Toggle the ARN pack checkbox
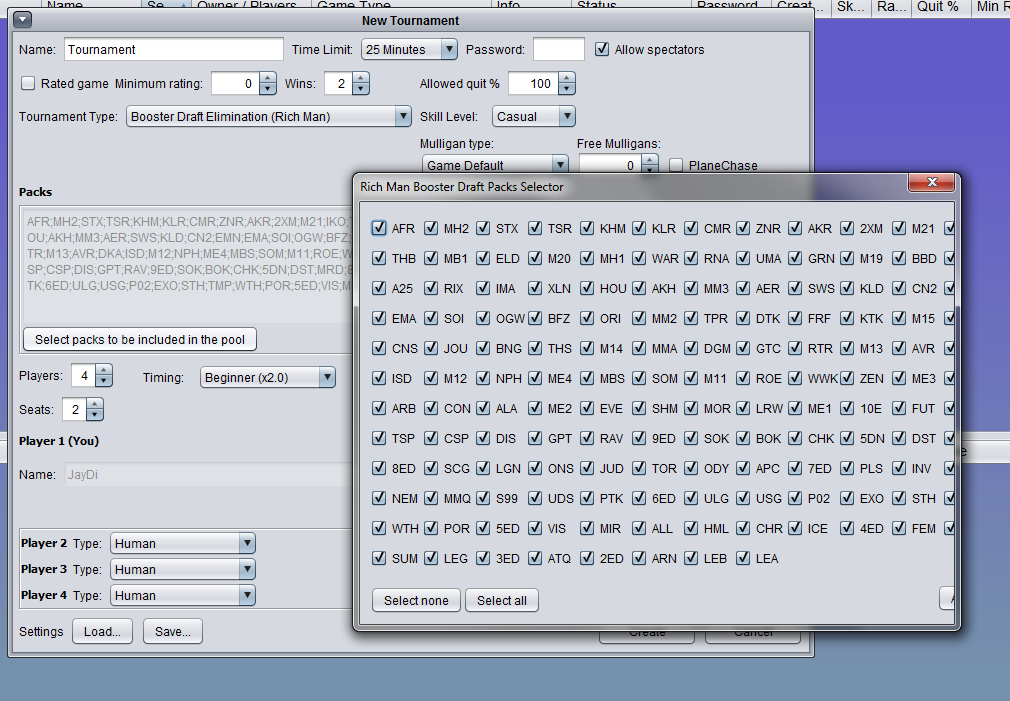This screenshot has height=701, width=1010. click(639, 558)
